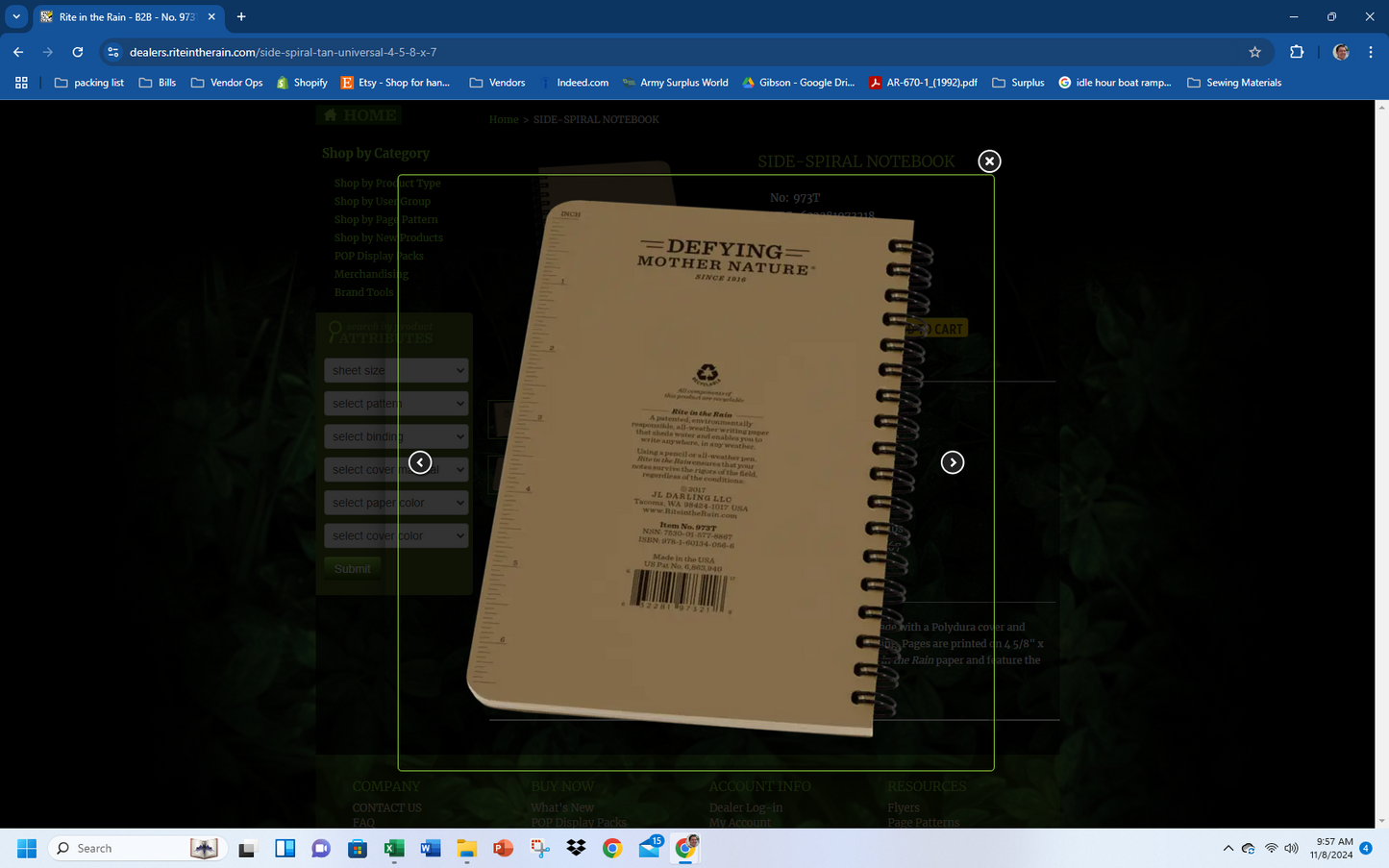Screen dimensions: 1389x868
Task: Open Flyers resource link
Action: coord(904,807)
